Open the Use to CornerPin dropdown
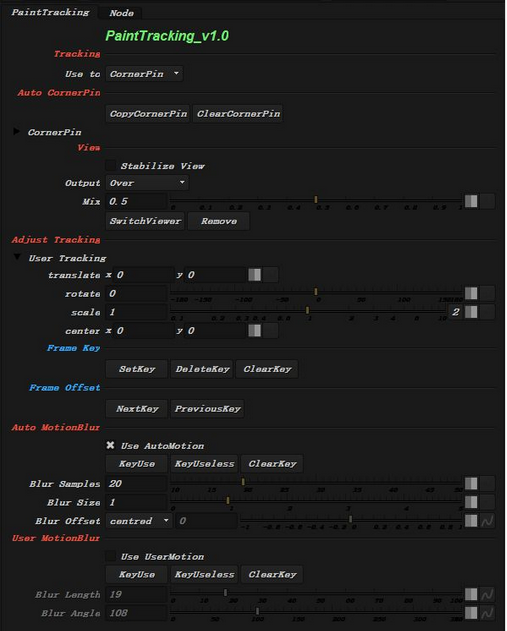The height and width of the screenshot is (631, 507). click(144, 74)
